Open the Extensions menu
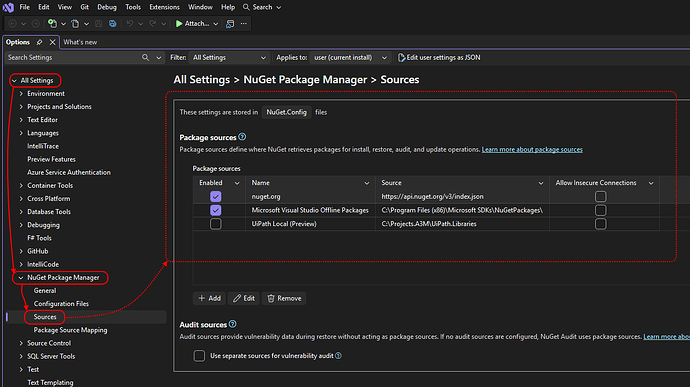 164,7
